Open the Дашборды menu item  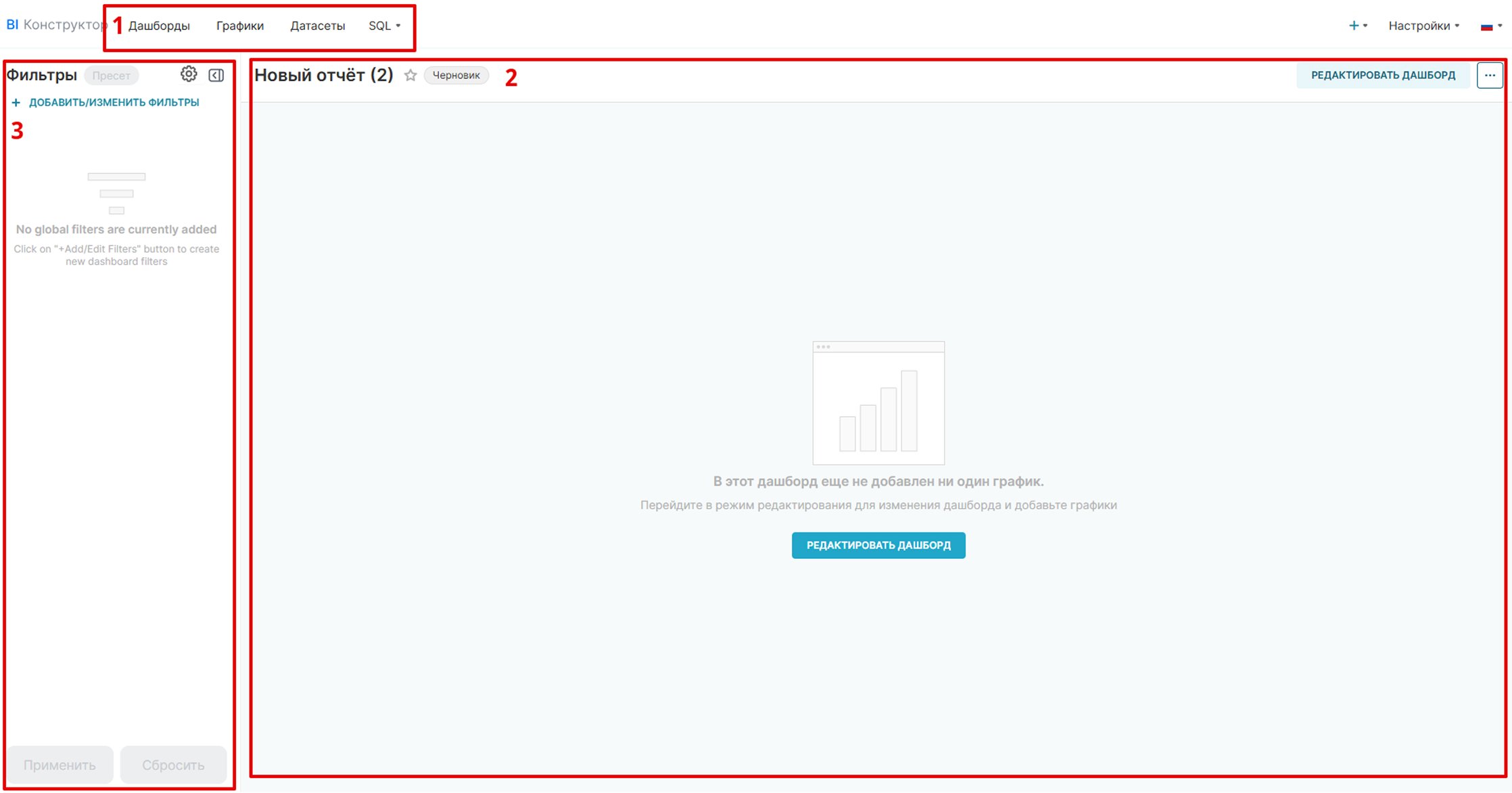click(159, 26)
